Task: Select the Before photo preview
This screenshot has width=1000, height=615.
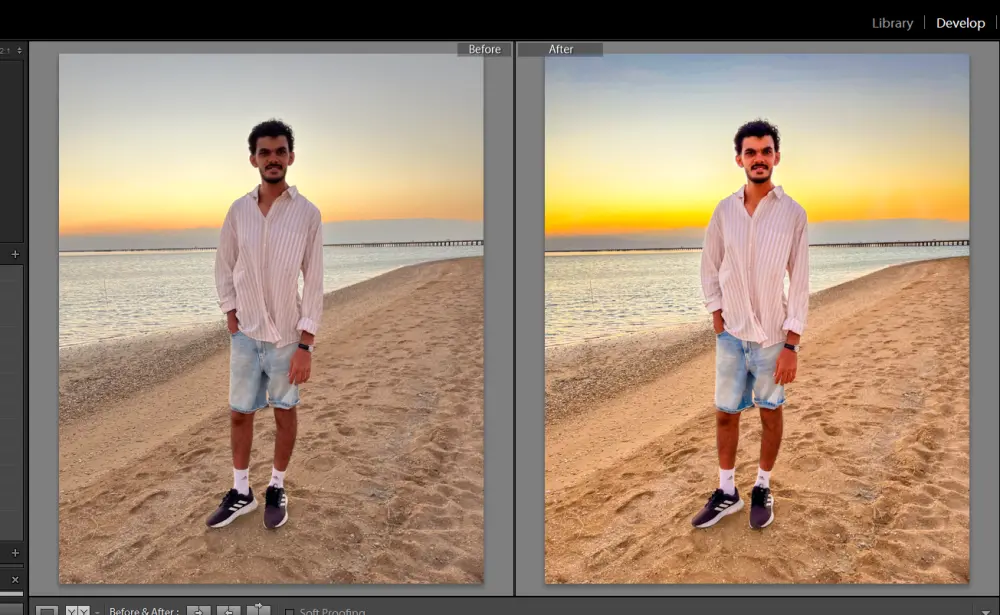Action: [271, 318]
